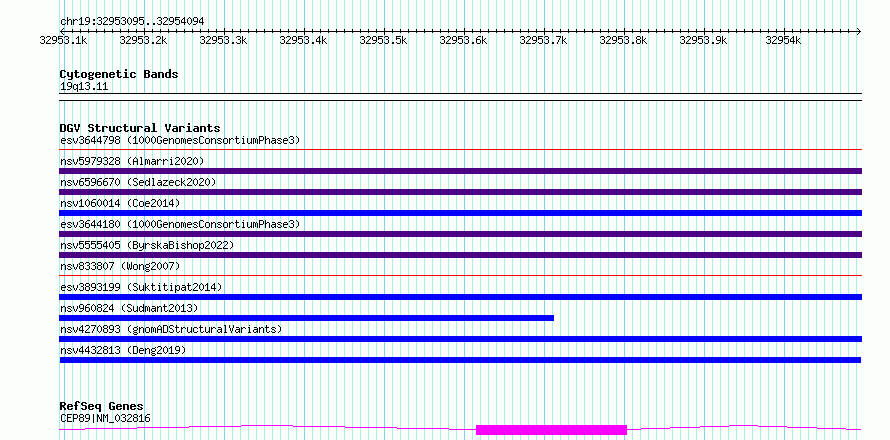Click the 19q13.11 band label

(84, 87)
